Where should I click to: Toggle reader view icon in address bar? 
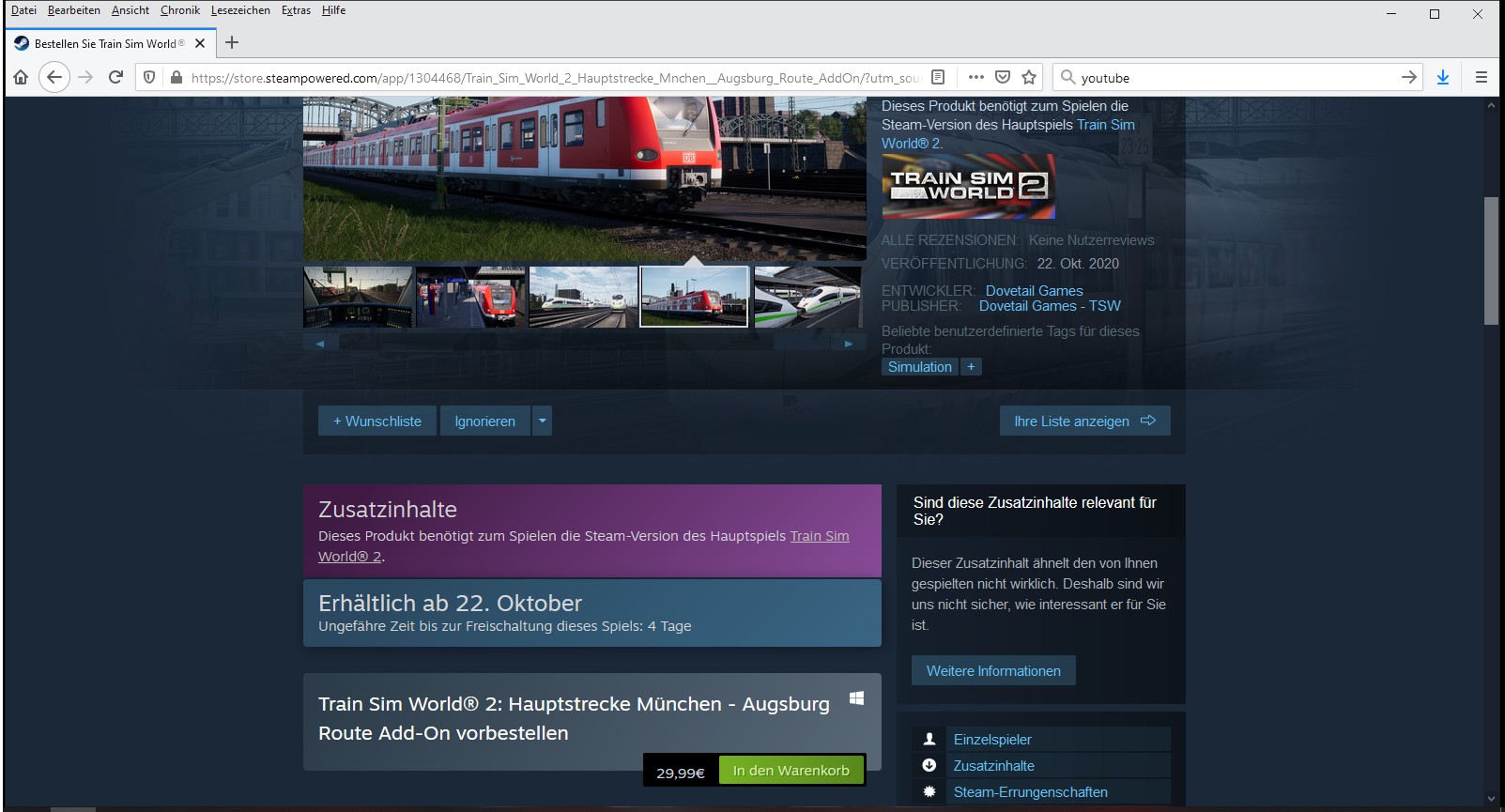[x=937, y=77]
